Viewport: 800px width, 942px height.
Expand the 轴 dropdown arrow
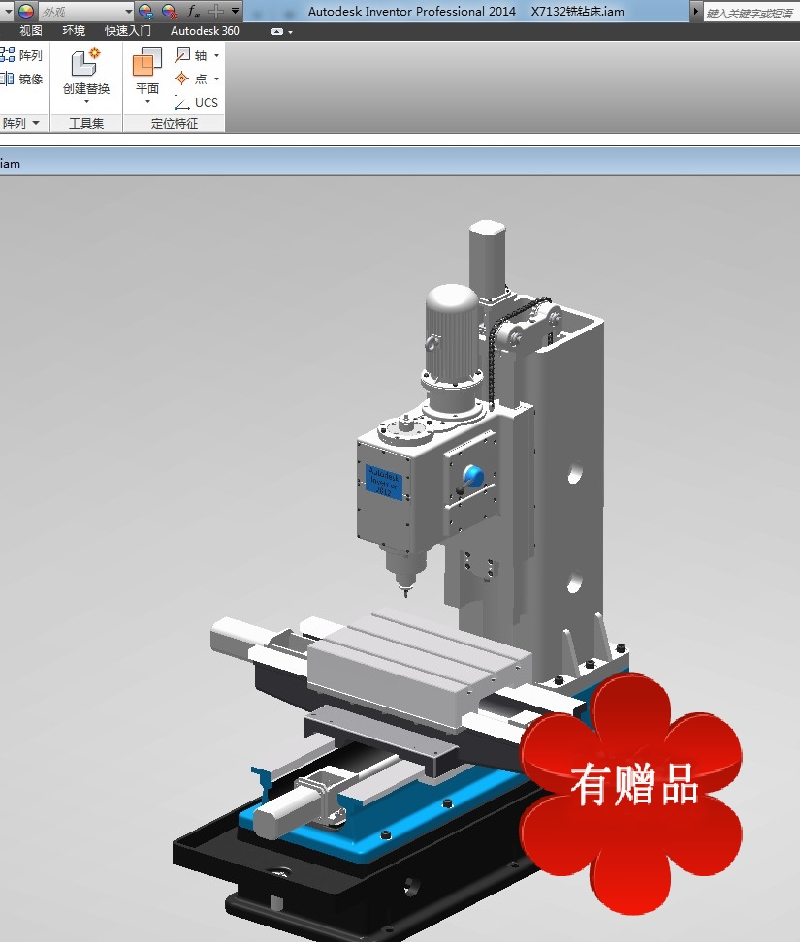216,56
